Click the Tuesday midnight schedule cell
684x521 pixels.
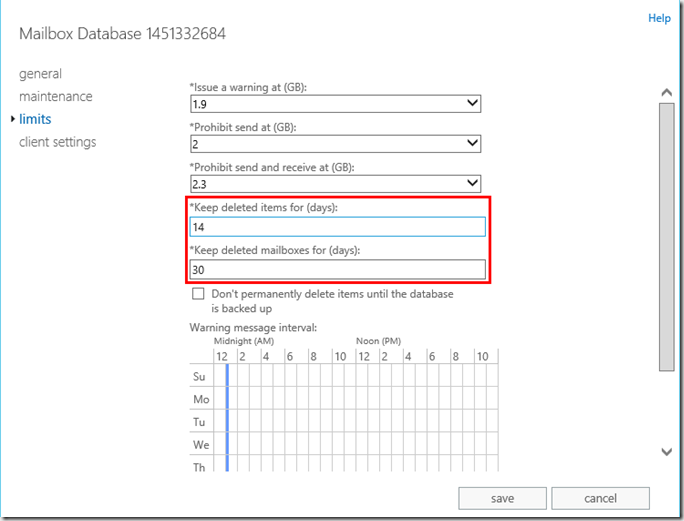coord(221,422)
